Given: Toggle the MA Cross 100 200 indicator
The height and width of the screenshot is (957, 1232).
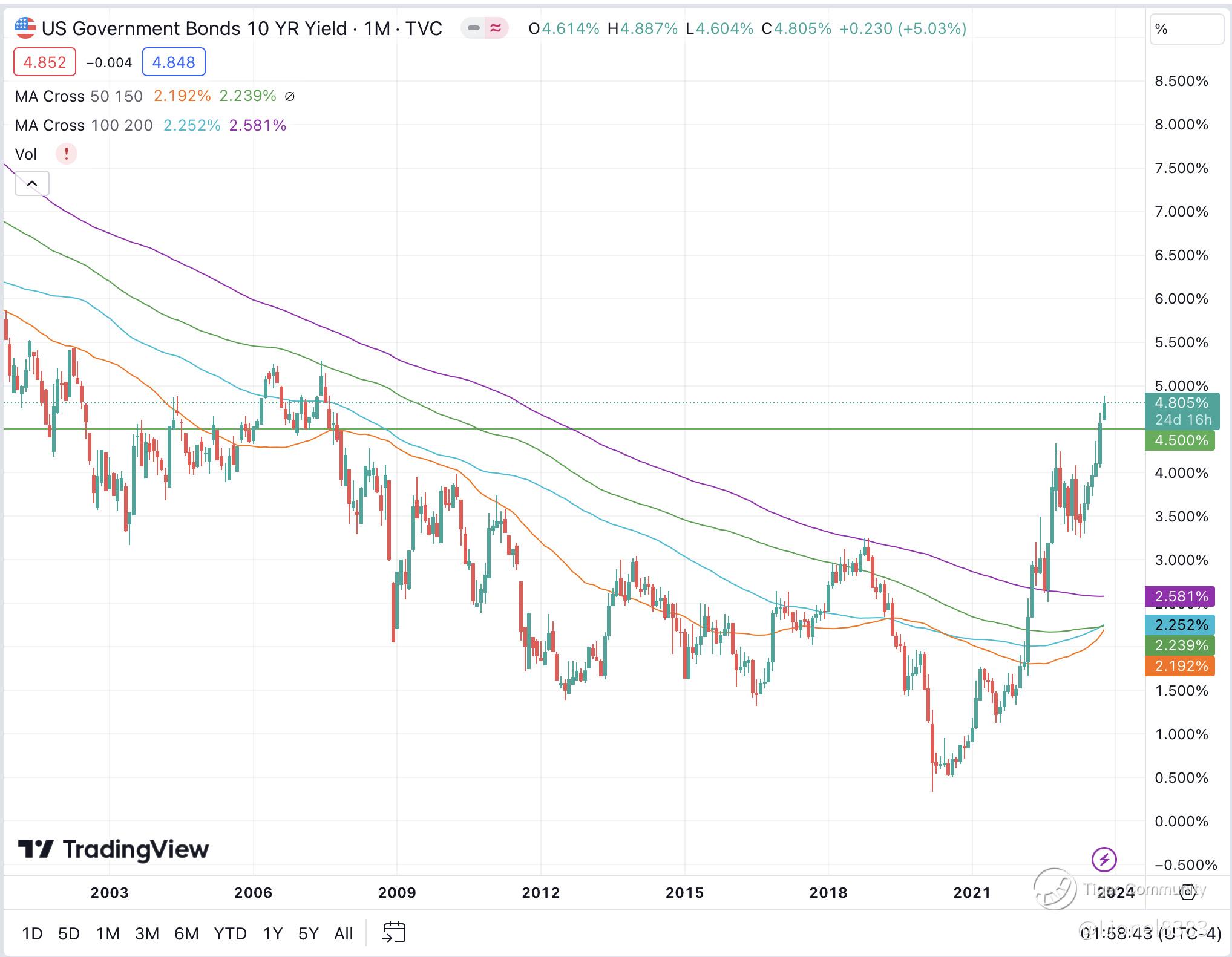Looking at the screenshot, I should 84,125.
